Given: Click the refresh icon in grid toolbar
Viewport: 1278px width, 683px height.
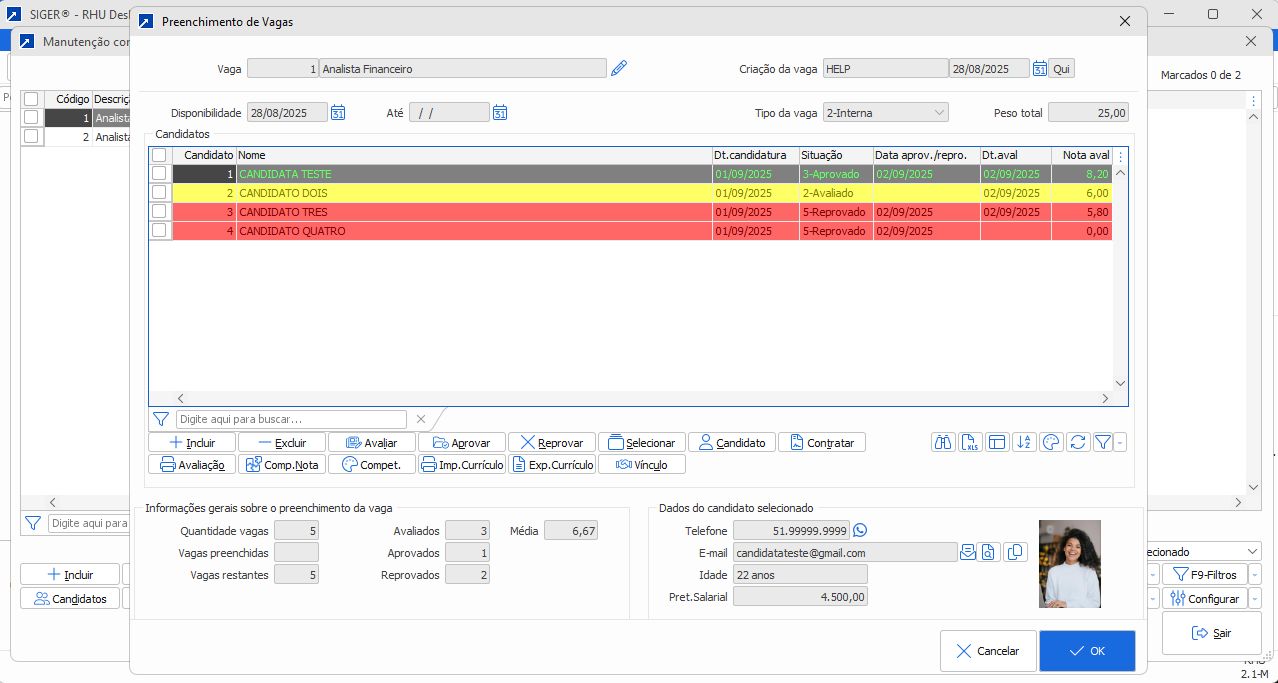Looking at the screenshot, I should click(1077, 442).
